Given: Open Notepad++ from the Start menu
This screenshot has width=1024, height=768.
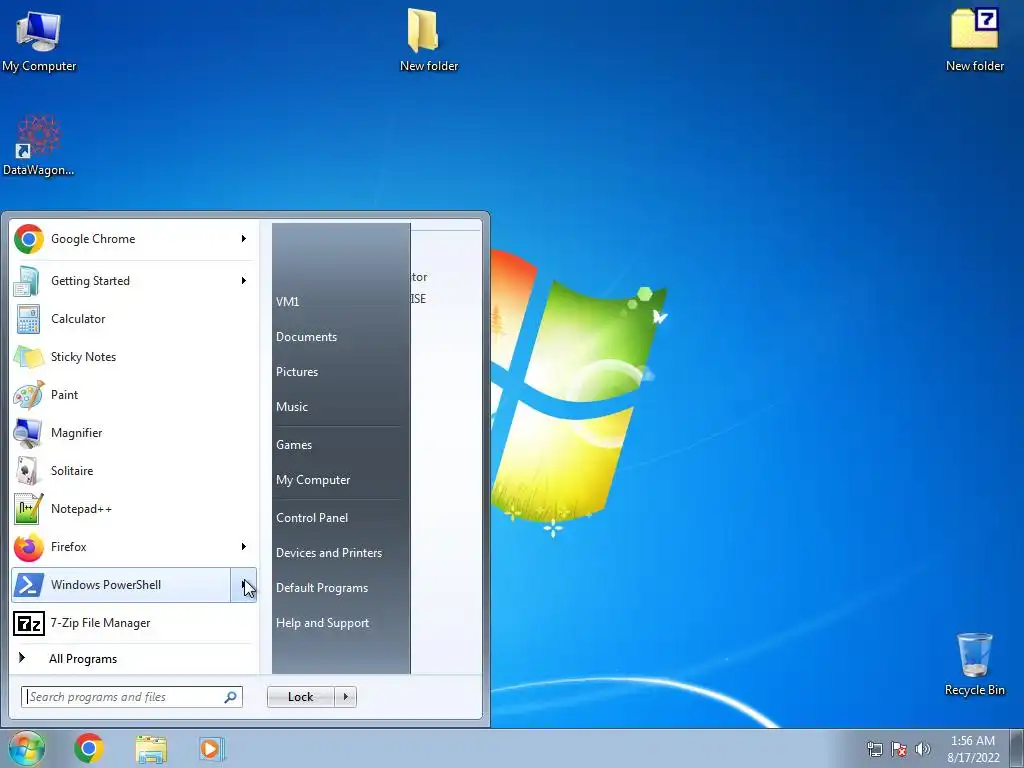Looking at the screenshot, I should click(x=134, y=509).
